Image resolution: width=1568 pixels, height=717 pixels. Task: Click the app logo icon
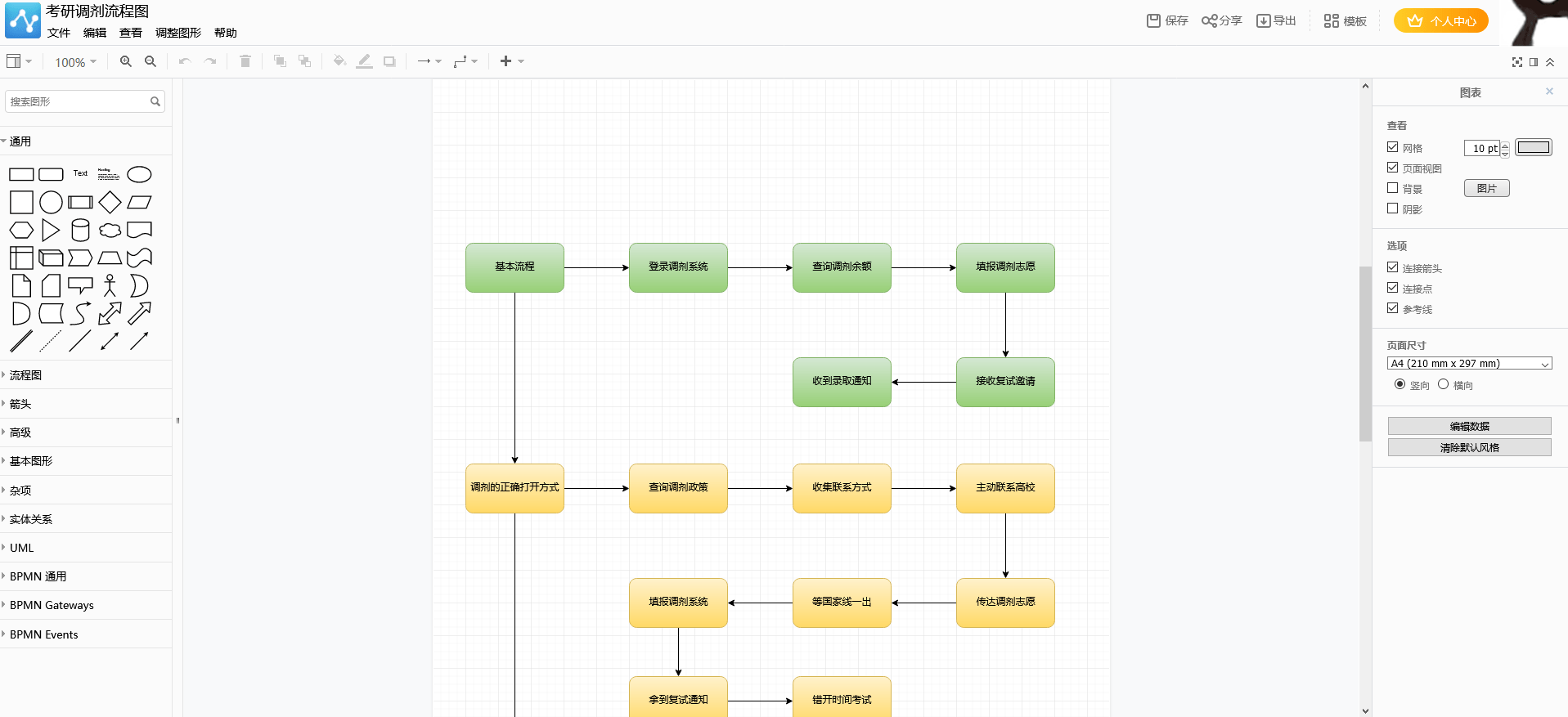click(x=23, y=20)
